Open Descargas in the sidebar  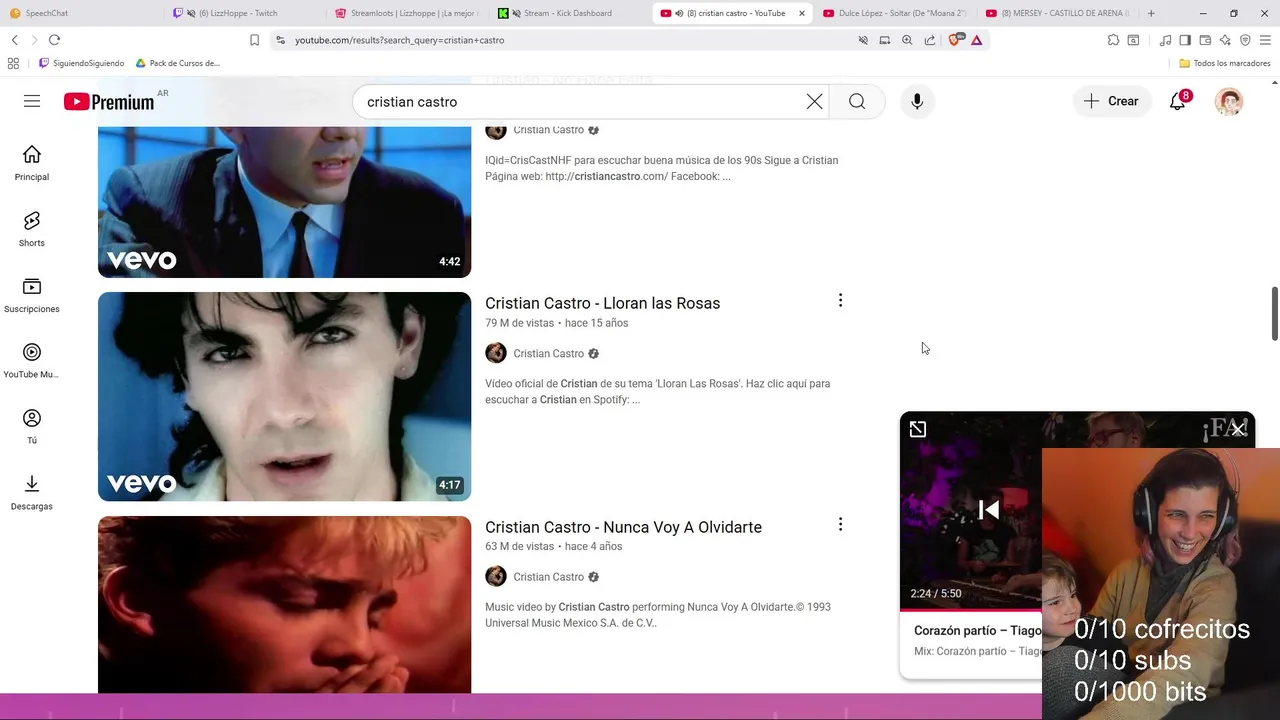click(32, 492)
